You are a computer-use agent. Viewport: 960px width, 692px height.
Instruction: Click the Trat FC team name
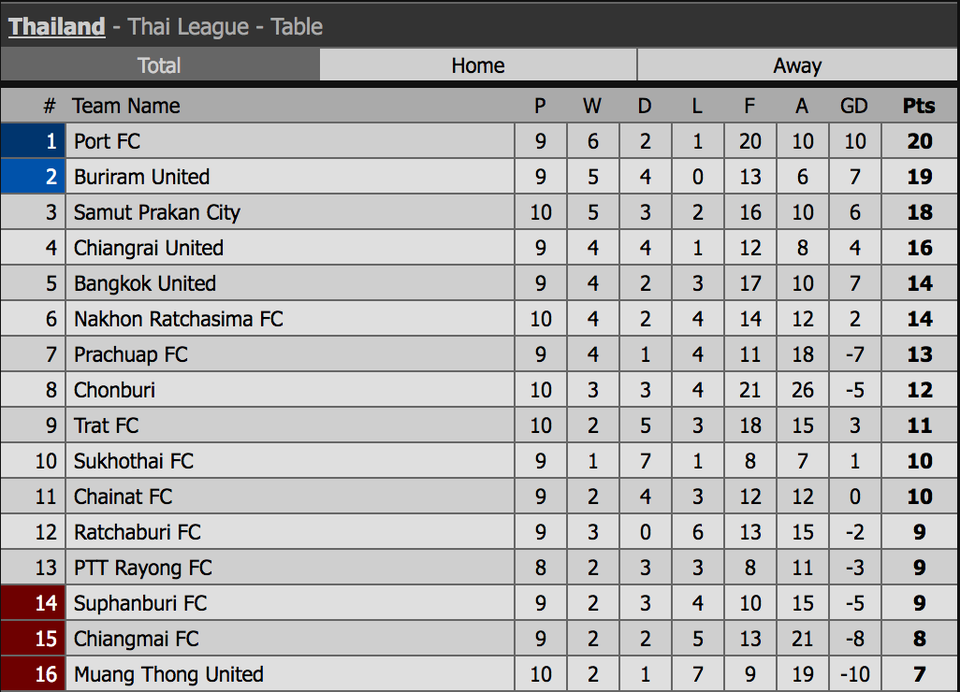106,426
